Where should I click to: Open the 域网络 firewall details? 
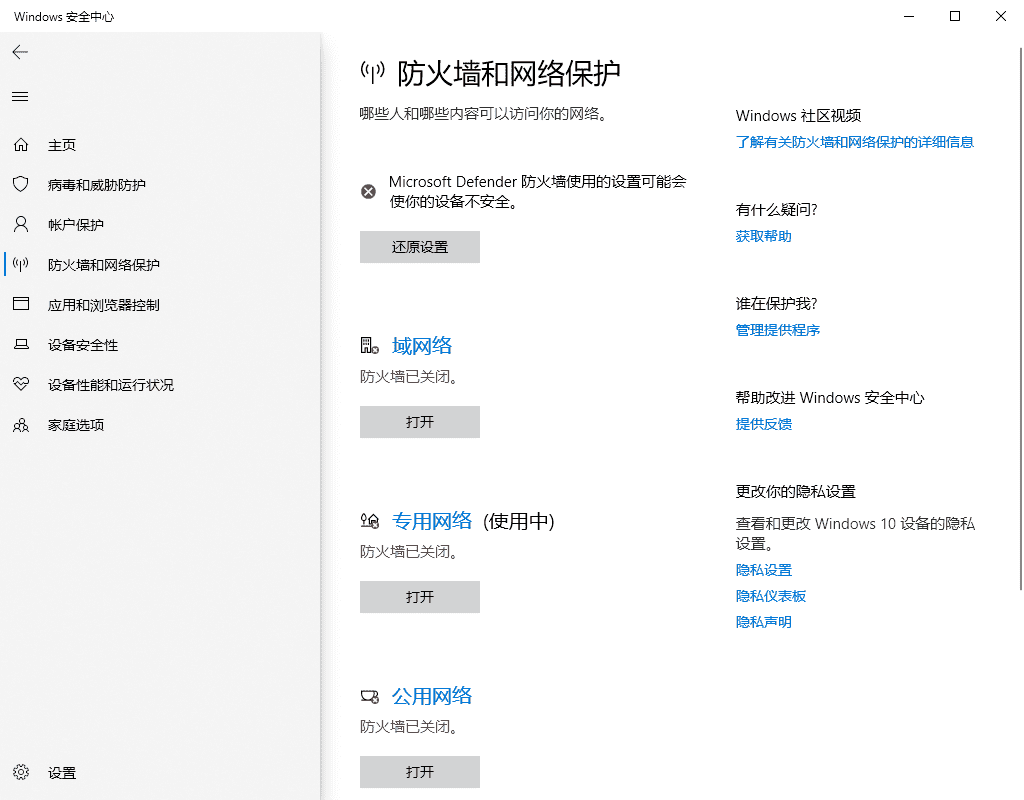click(421, 345)
